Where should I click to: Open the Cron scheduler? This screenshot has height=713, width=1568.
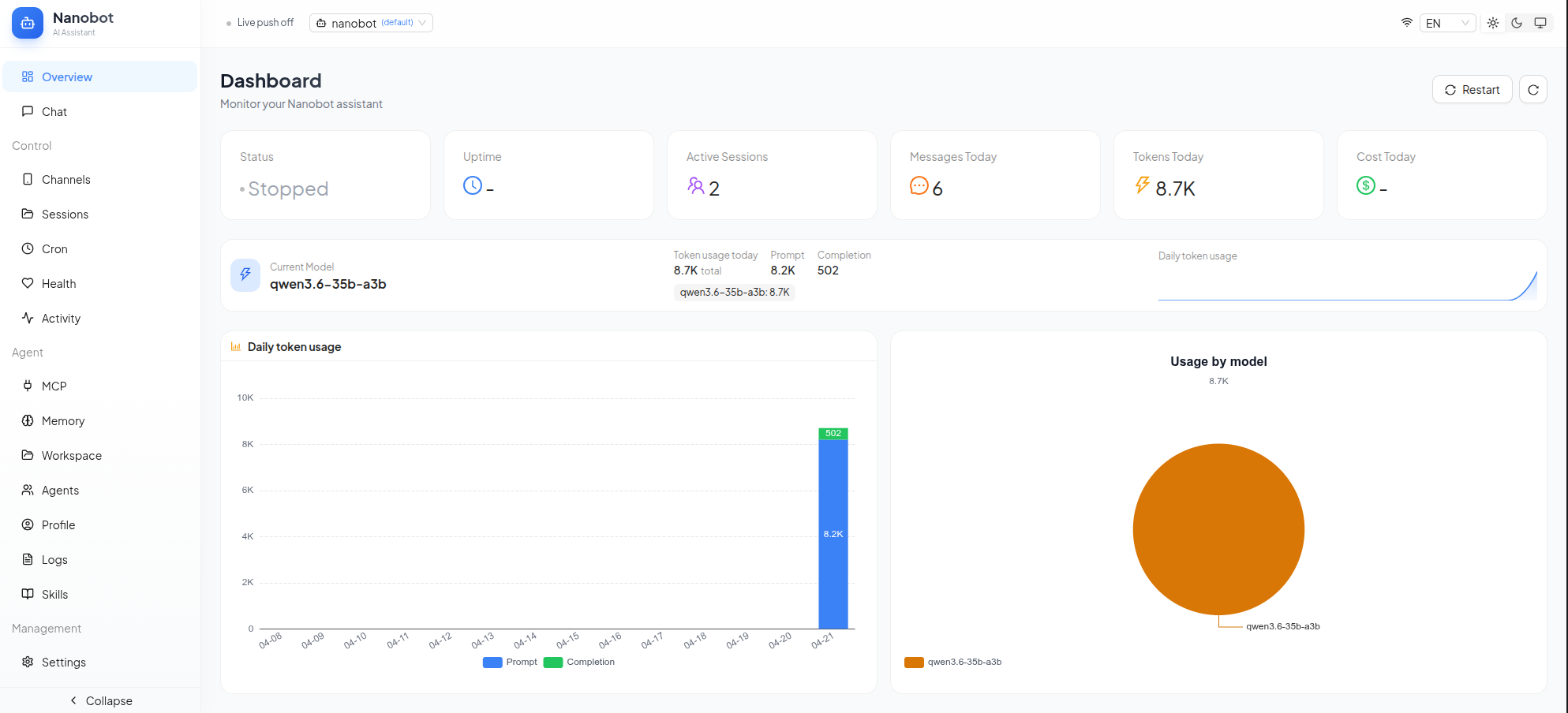coord(55,248)
